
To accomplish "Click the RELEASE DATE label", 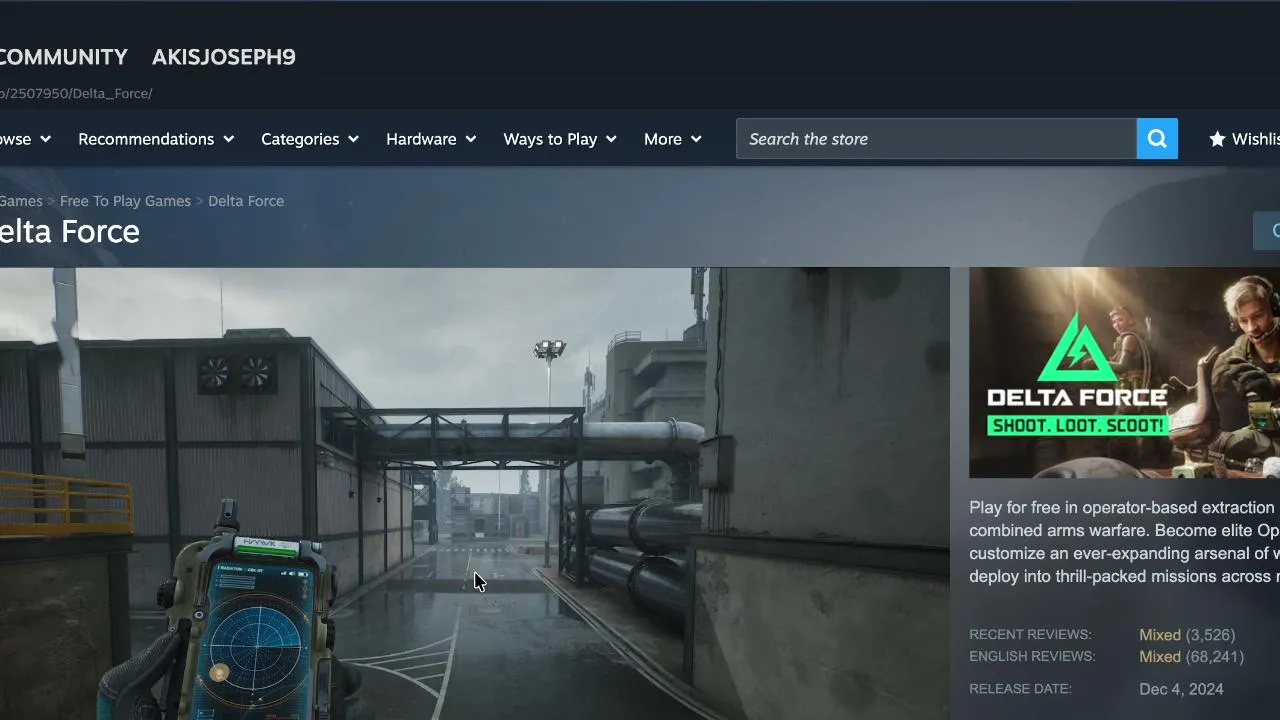I will [x=1020, y=689].
